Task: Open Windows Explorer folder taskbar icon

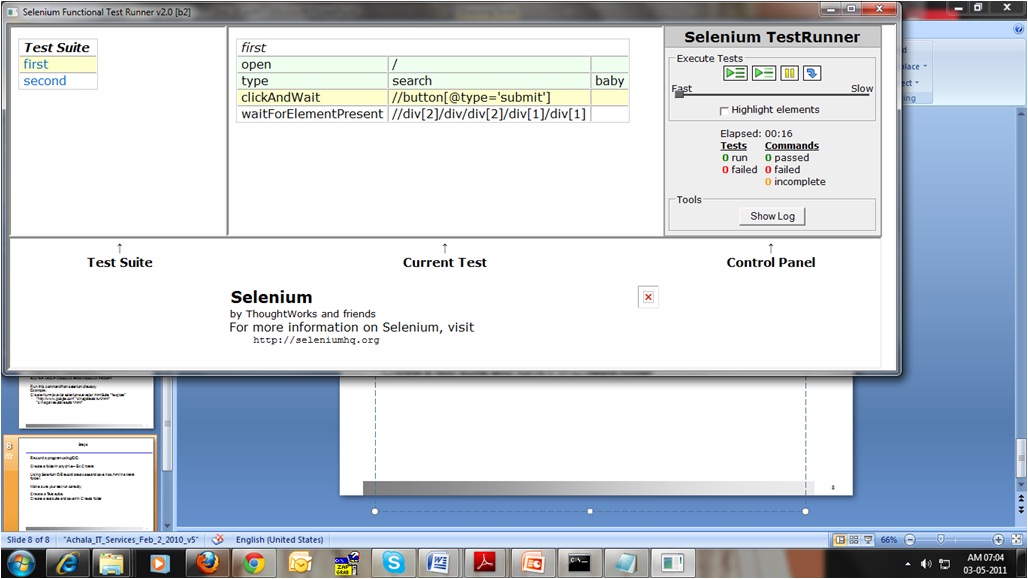Action: 111,563
